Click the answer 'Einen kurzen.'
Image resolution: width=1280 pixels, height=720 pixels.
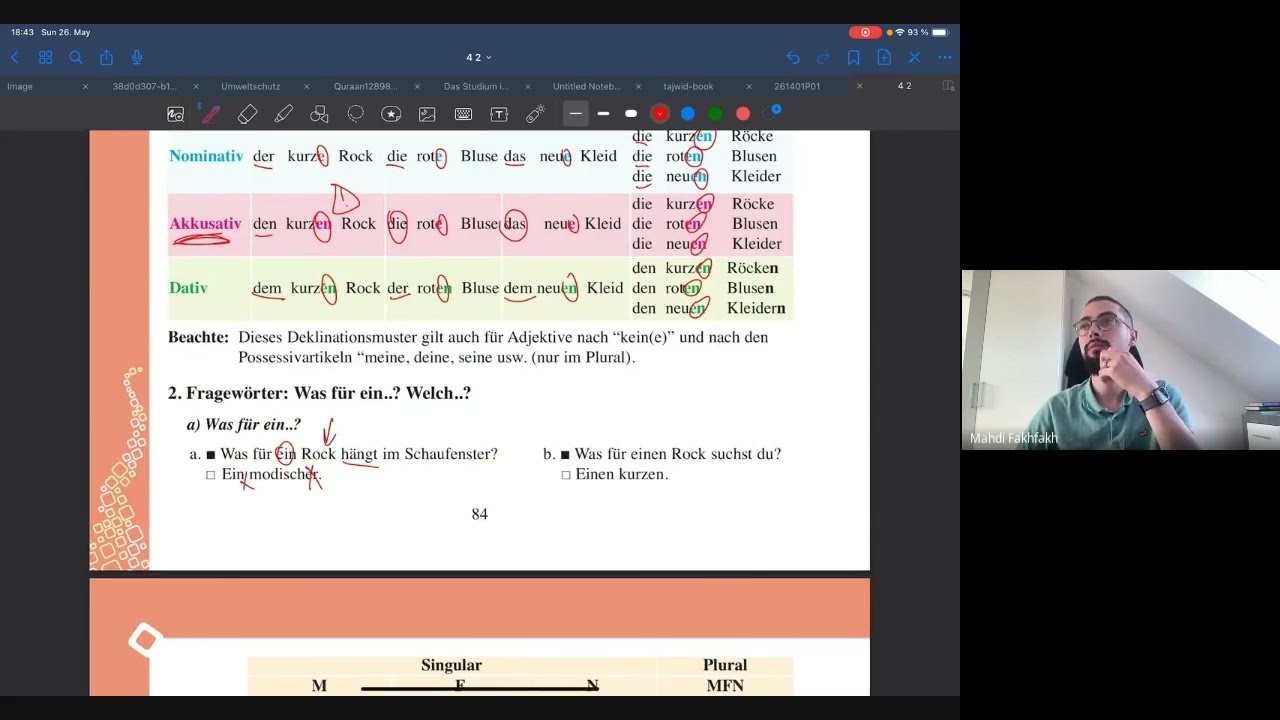click(x=621, y=474)
